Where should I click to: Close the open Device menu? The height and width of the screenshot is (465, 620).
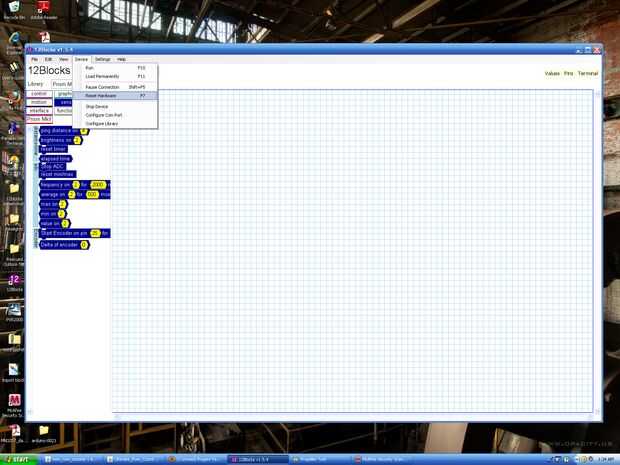pyautogui.click(x=81, y=59)
